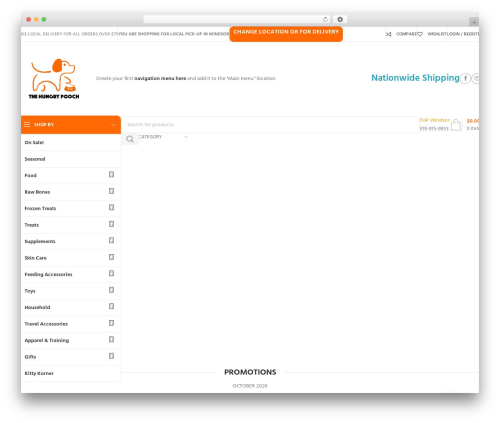The height and width of the screenshot is (423, 500).
Task: Click the Search for products field
Action: point(270,125)
